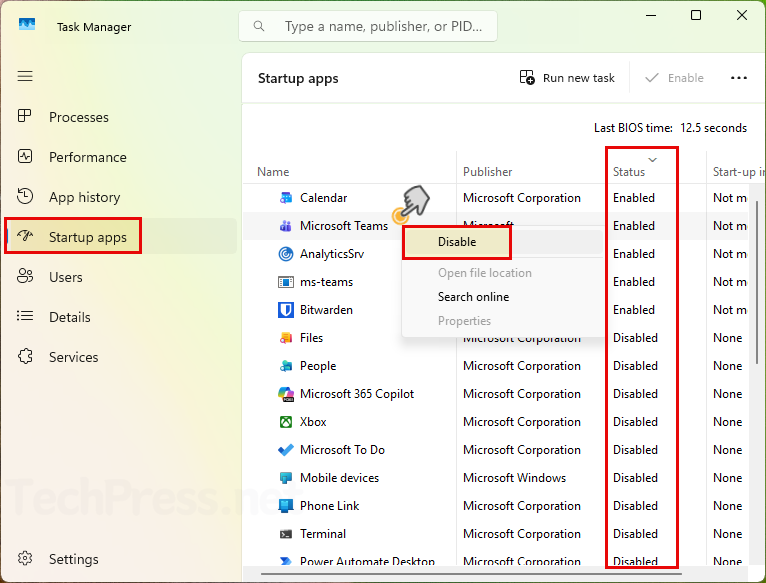
Task: Click the Microsoft 365 Copilot icon
Action: (x=286, y=394)
